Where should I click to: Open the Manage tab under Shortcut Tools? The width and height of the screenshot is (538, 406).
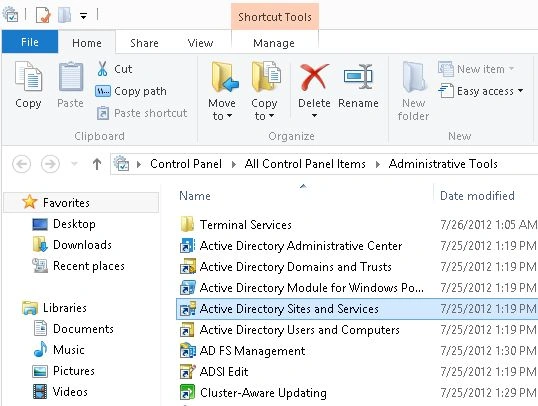click(x=274, y=43)
